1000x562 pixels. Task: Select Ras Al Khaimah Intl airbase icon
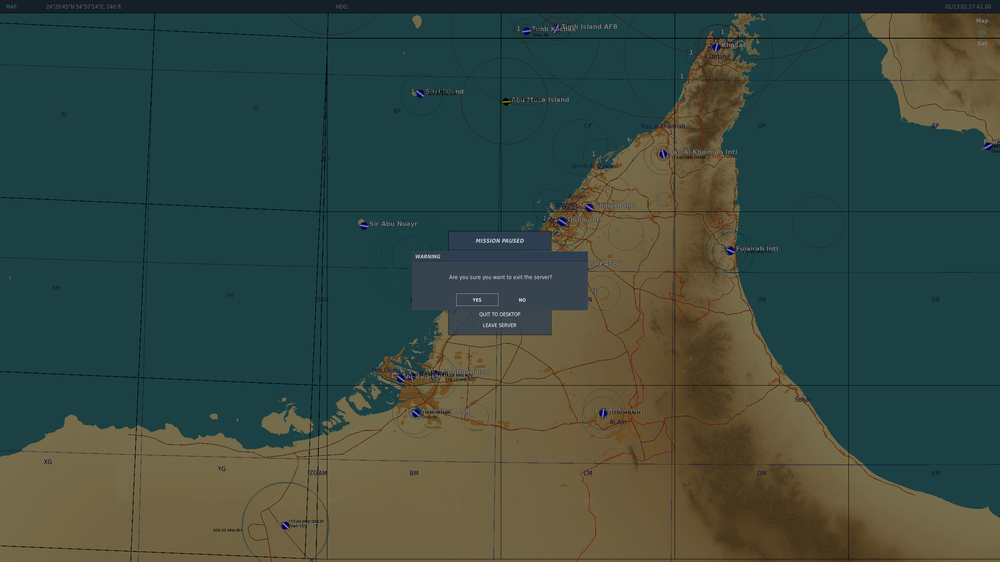[663, 154]
